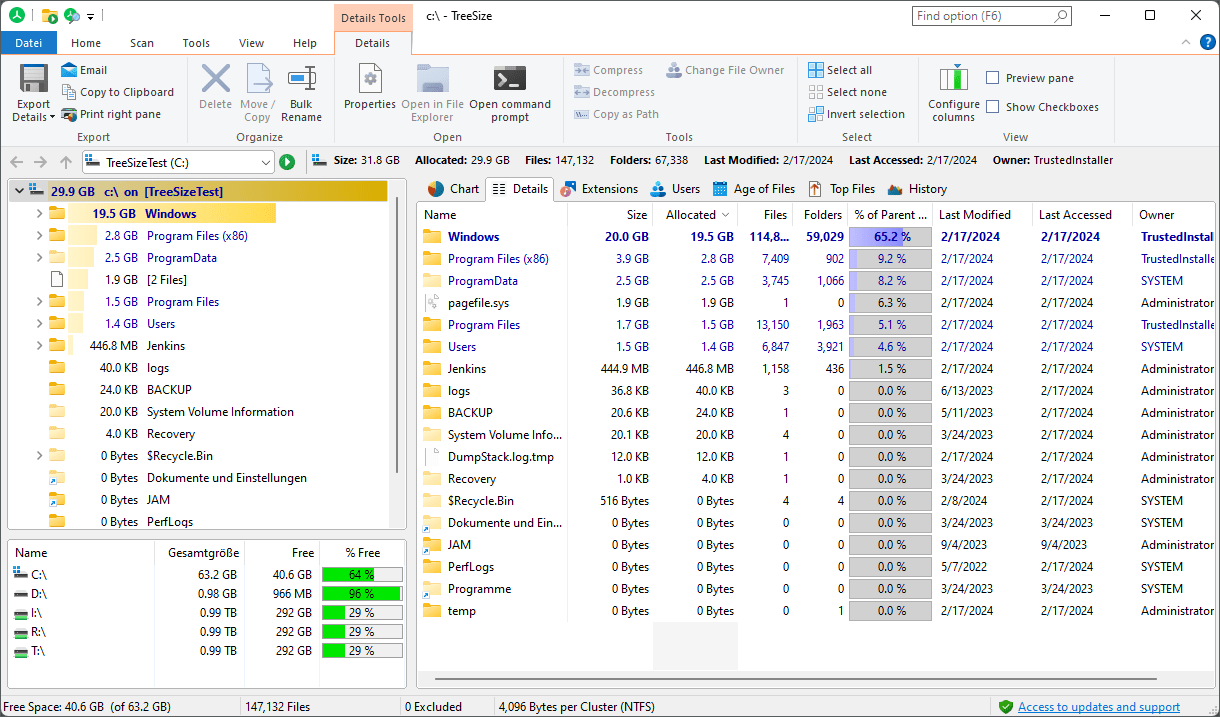
Task: Sort by the Owner column header
Action: pos(1172,215)
